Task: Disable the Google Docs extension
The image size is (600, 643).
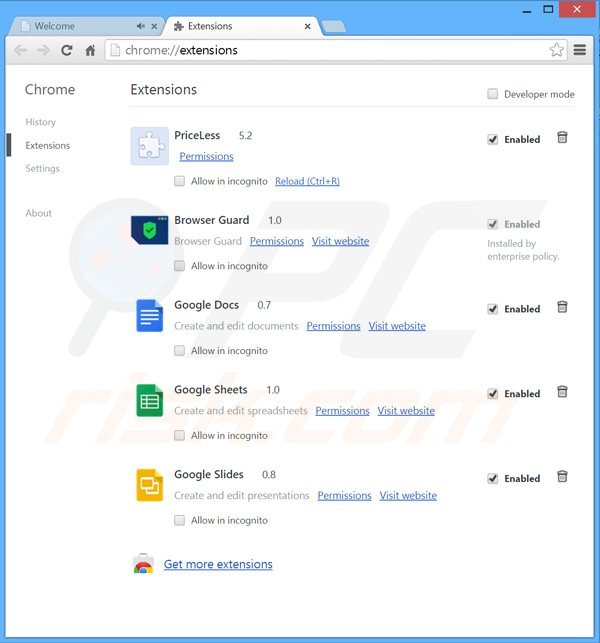Action: (493, 309)
